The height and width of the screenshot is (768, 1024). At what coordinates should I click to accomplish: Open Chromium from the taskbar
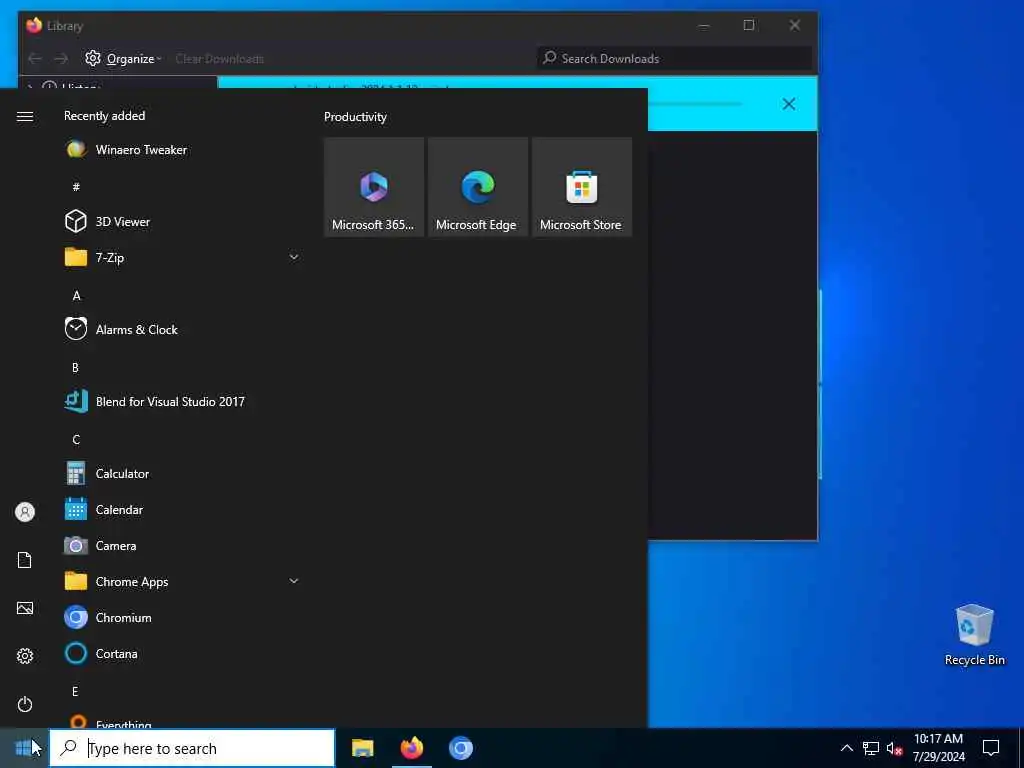pos(460,748)
